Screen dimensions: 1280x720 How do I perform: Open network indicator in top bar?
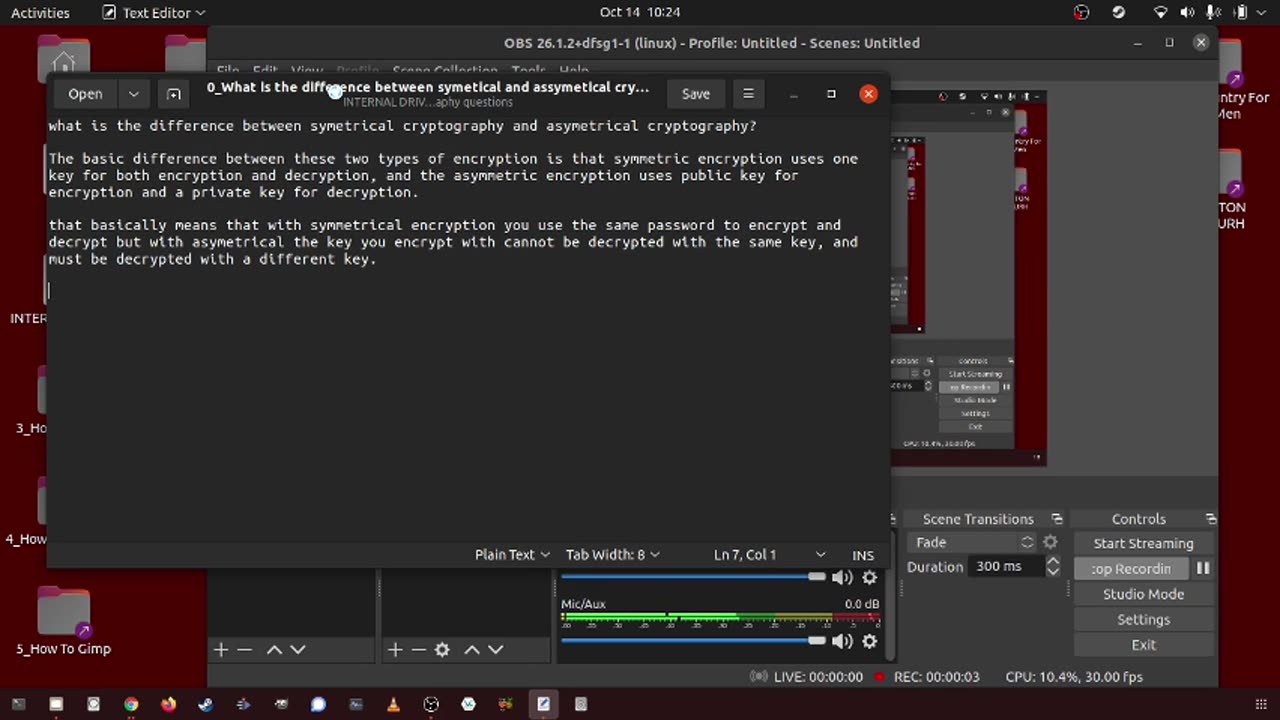pos(1160,13)
